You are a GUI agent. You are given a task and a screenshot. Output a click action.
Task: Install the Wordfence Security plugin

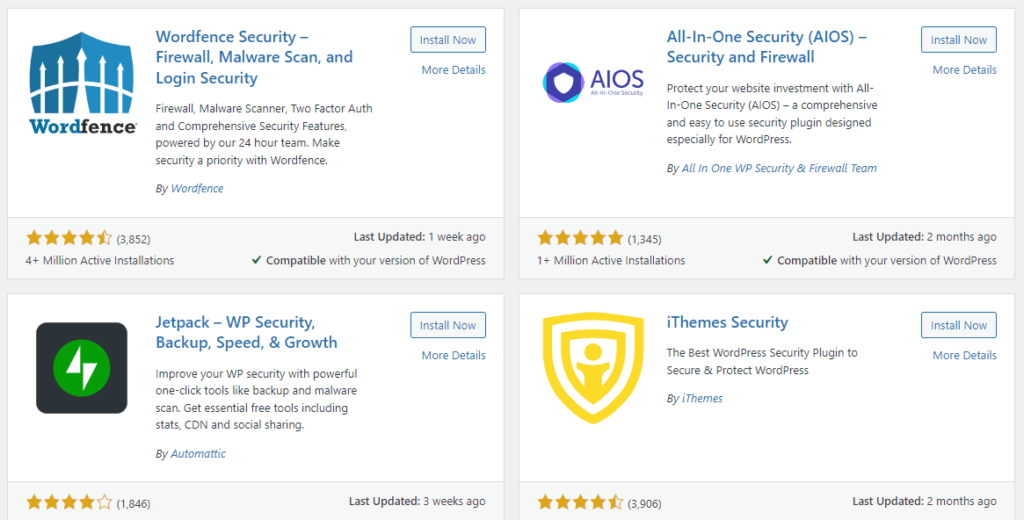pos(448,40)
